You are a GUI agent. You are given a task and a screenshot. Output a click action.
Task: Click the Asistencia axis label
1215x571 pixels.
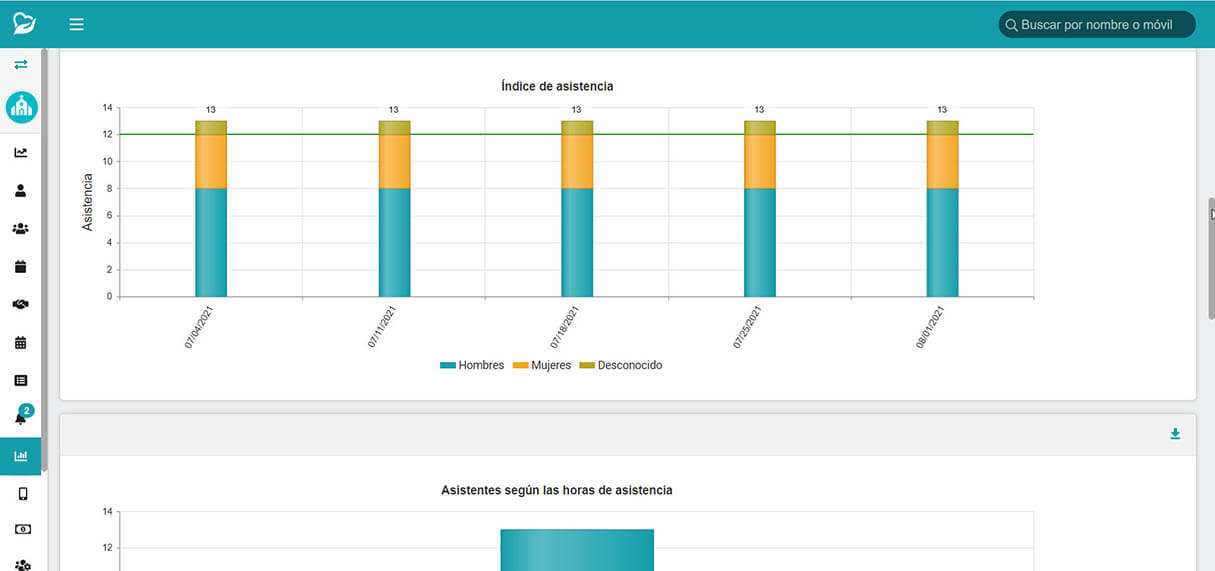[x=87, y=203]
